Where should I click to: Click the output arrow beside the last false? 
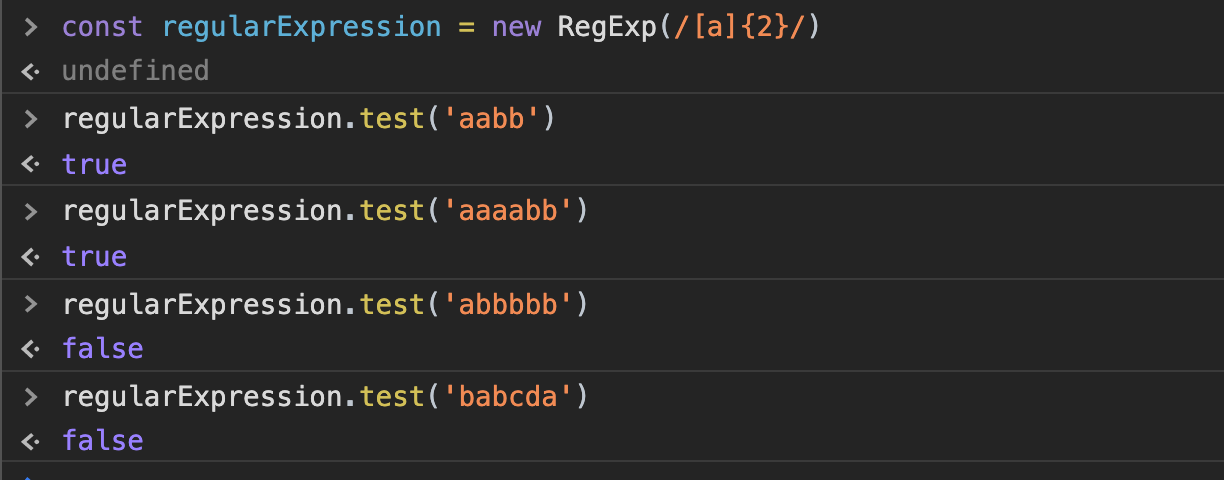click(31, 440)
